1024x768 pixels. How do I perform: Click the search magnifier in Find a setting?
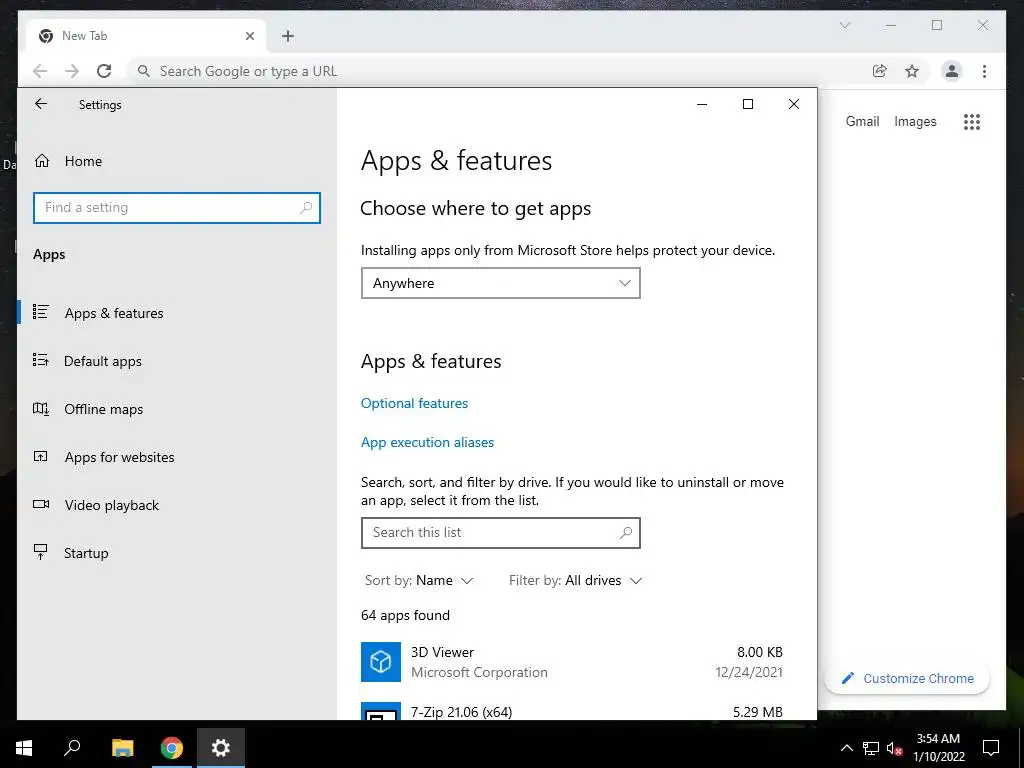point(306,208)
